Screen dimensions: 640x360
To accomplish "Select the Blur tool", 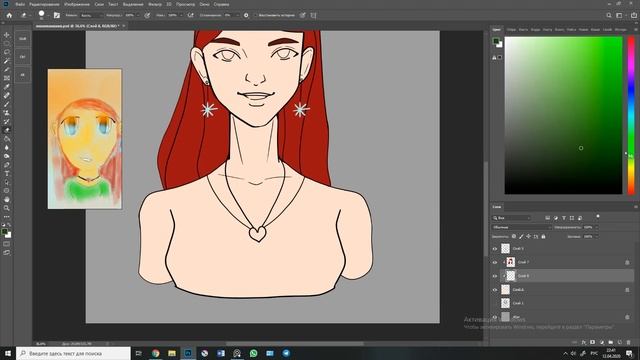I will click(x=7, y=147).
